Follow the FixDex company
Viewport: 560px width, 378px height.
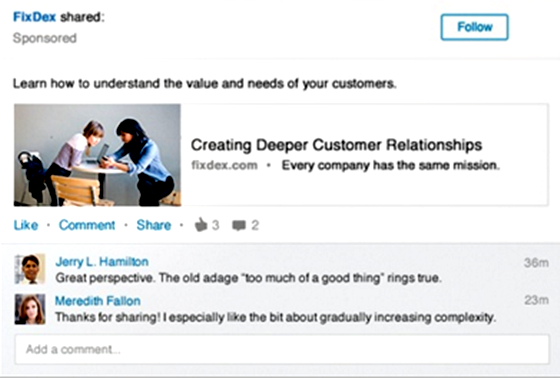pos(474,27)
